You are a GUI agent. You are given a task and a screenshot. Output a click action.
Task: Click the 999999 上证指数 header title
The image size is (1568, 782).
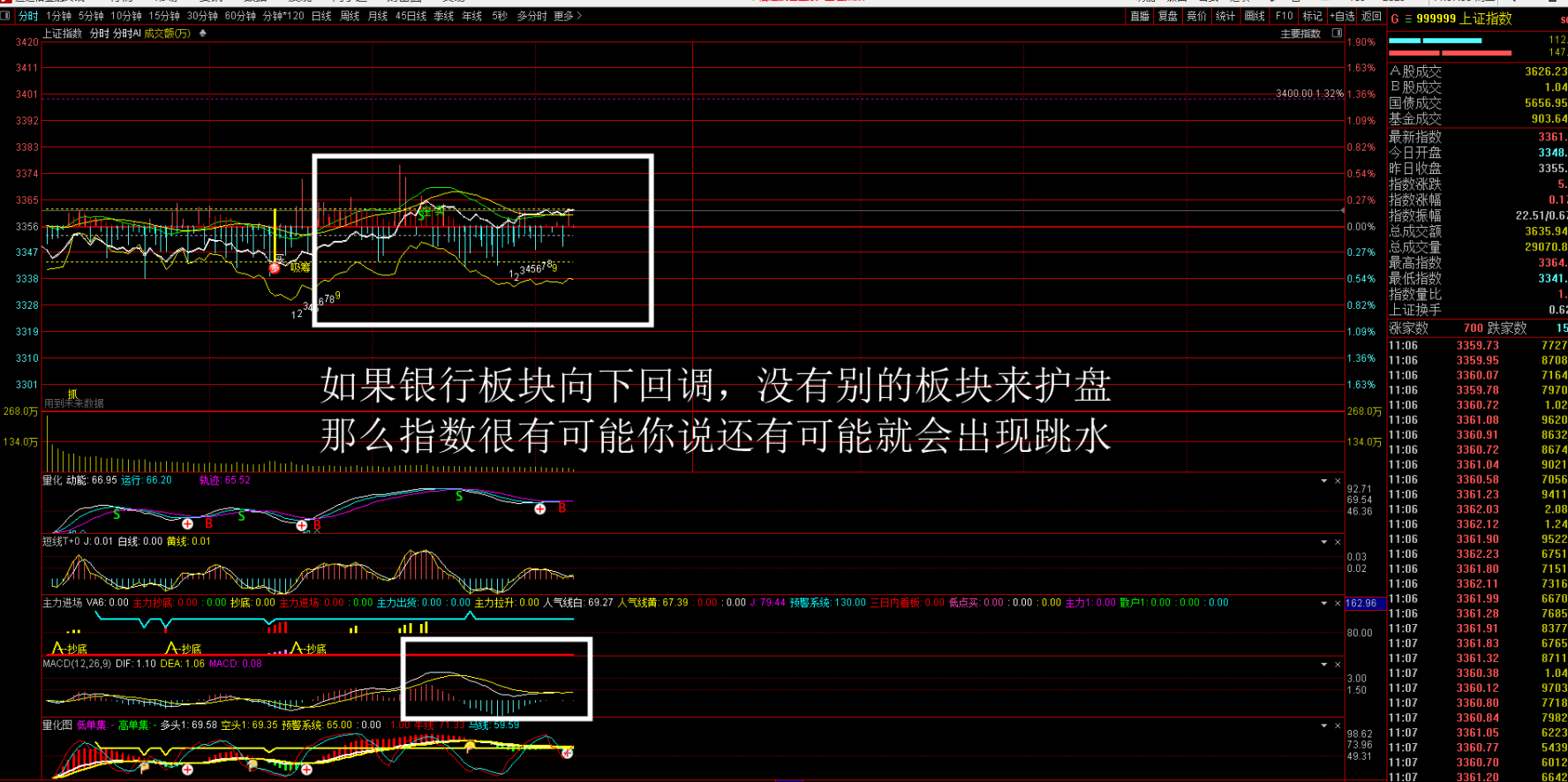click(x=1464, y=19)
